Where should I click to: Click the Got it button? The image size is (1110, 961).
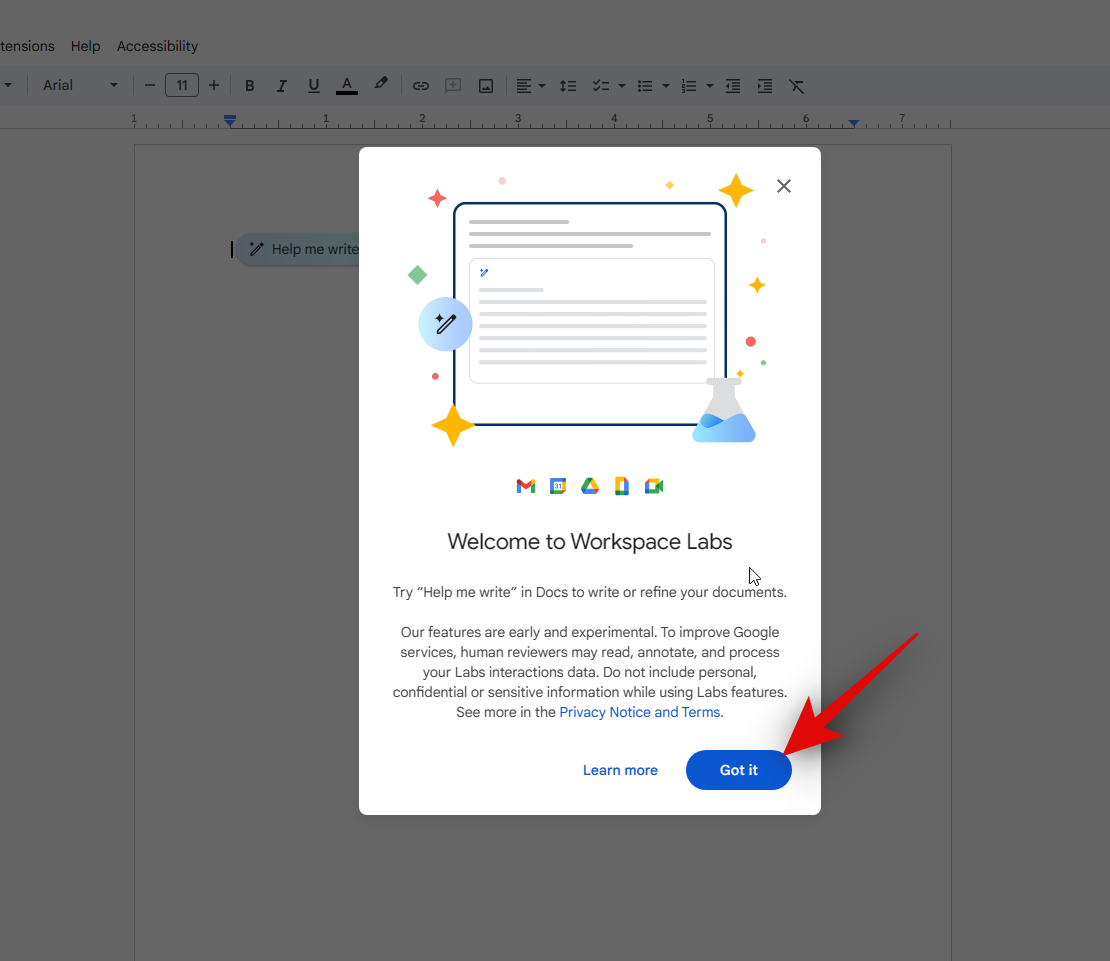point(738,770)
